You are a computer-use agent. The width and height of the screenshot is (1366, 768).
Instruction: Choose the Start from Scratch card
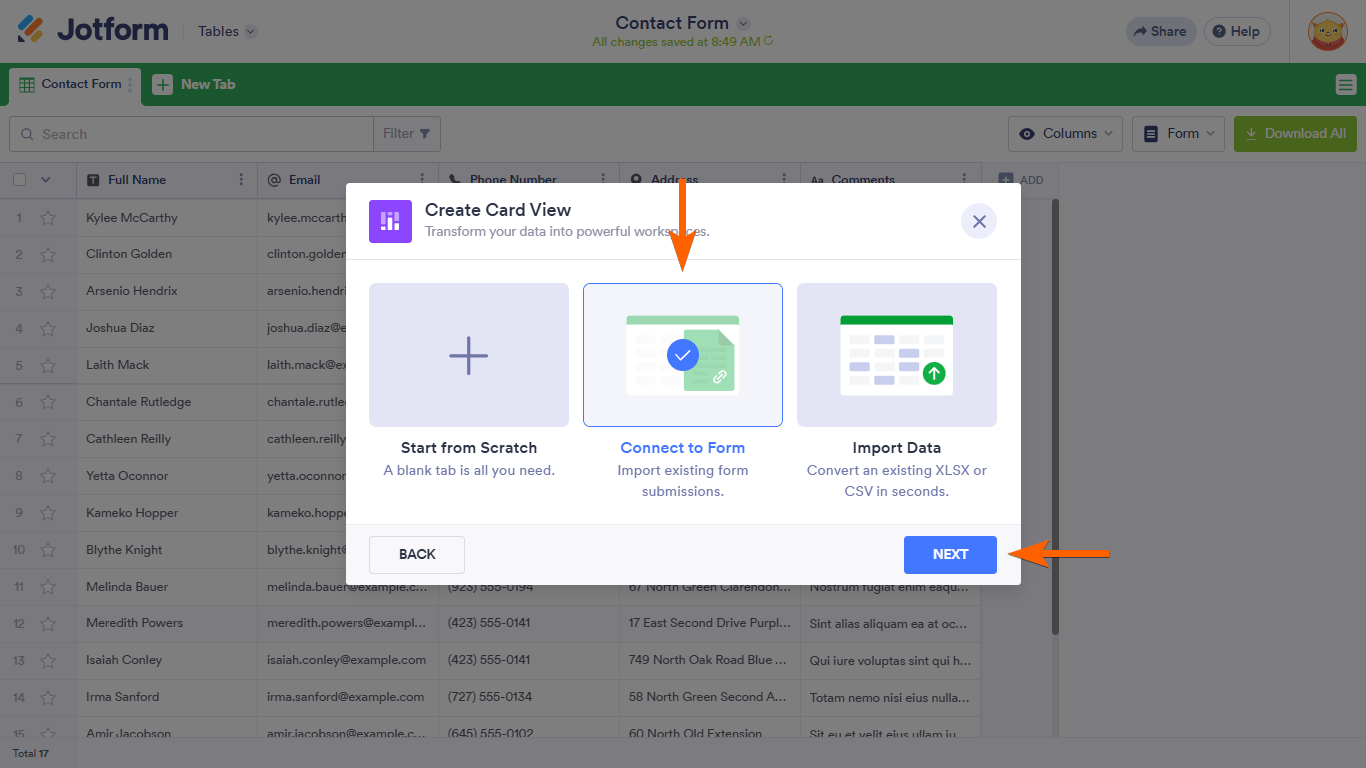[469, 355]
